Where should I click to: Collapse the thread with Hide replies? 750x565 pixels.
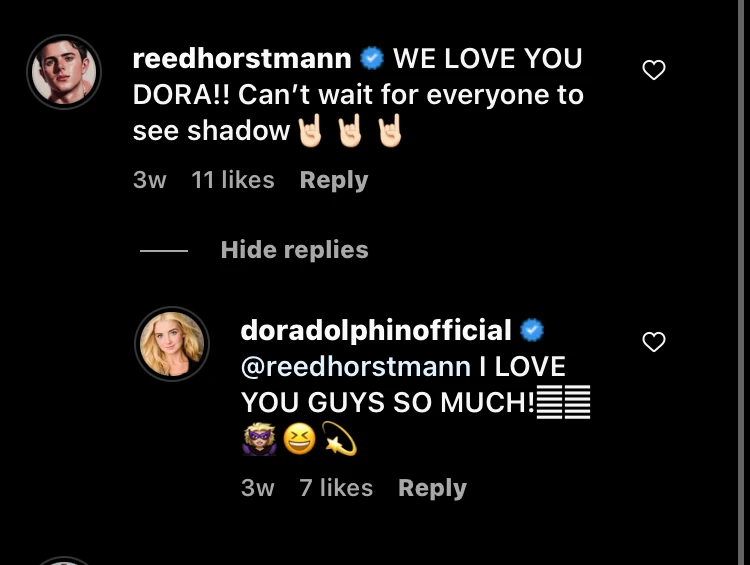click(294, 250)
